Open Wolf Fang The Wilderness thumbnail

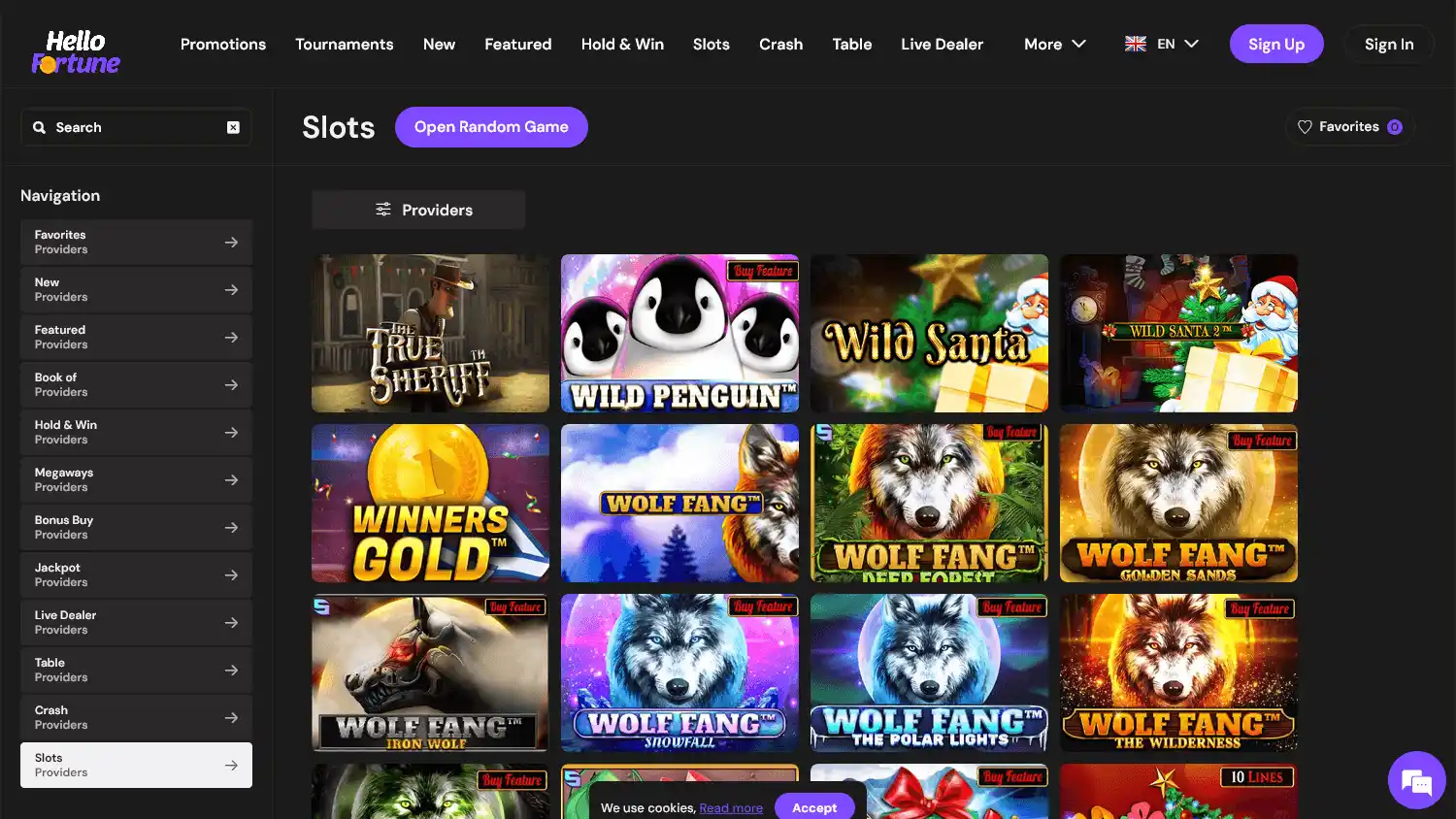tap(1178, 673)
